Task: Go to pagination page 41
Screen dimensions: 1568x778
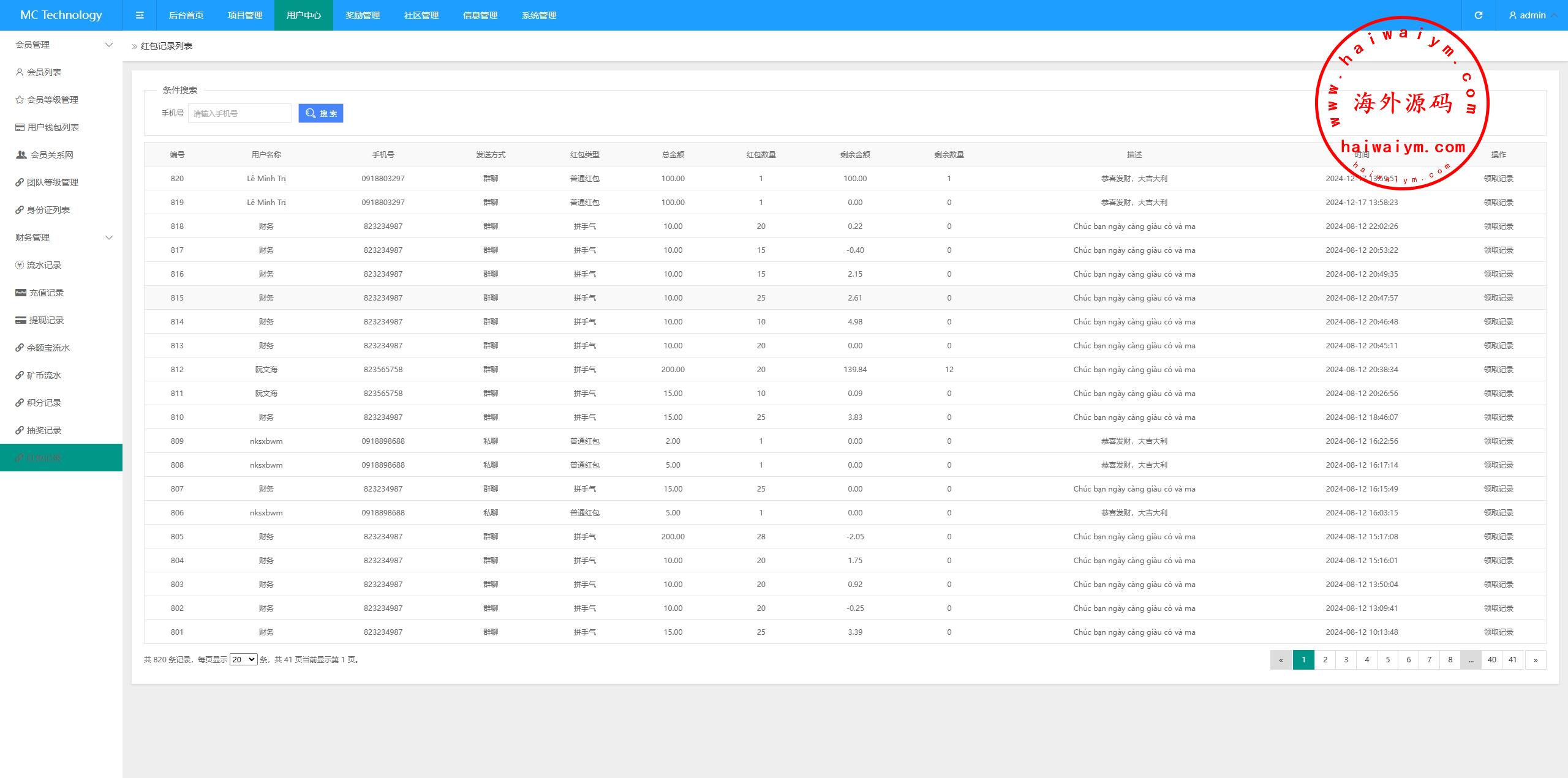Action: click(1512, 659)
